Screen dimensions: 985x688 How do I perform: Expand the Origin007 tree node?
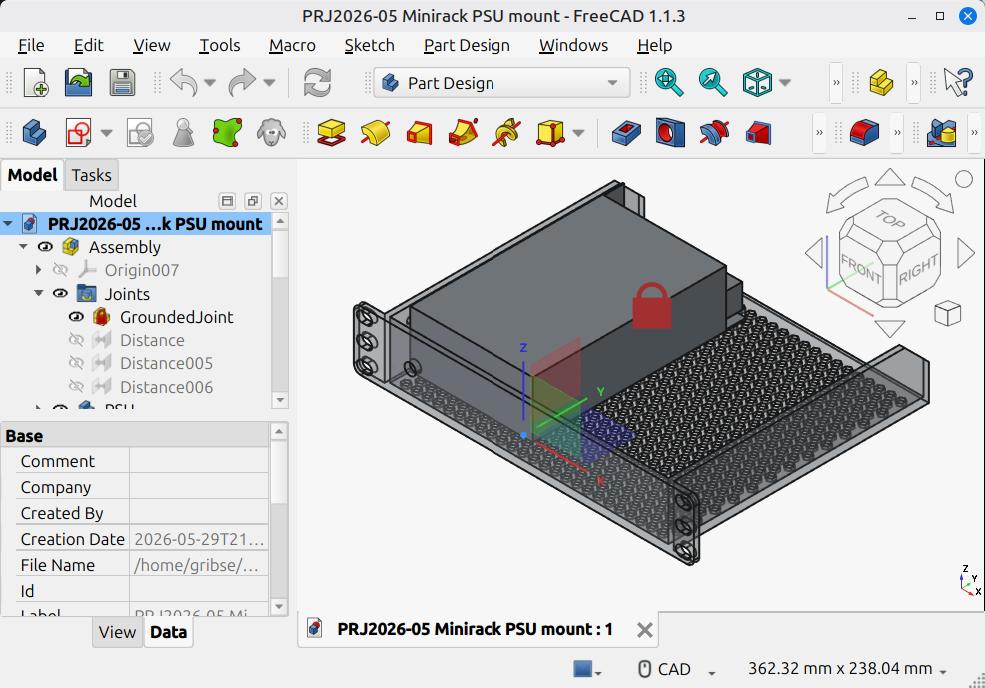coord(39,270)
